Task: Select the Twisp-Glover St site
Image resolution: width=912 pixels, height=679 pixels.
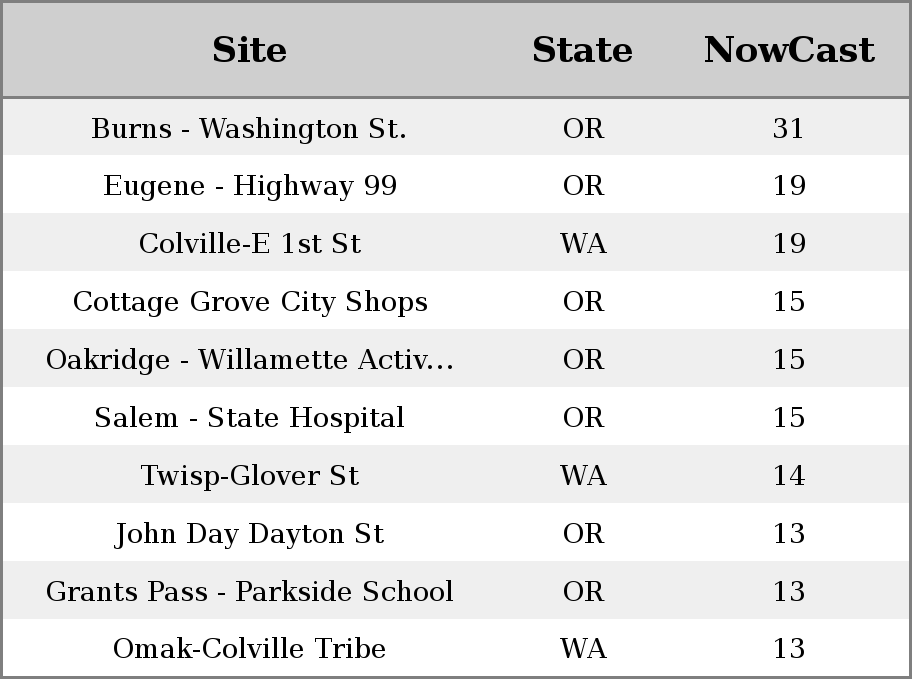Action: pyautogui.click(x=250, y=476)
